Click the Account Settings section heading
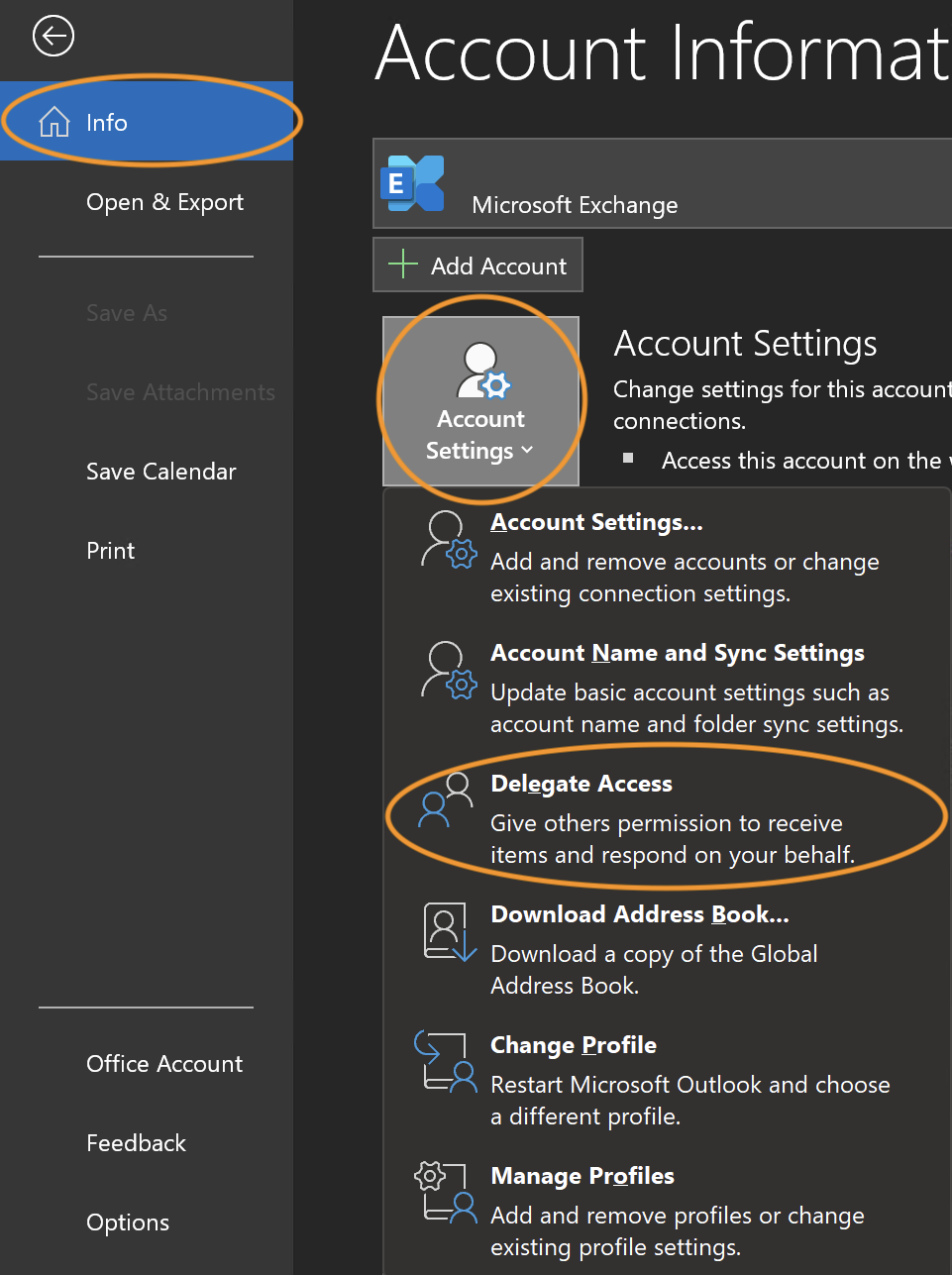This screenshot has height=1275, width=952. (745, 343)
